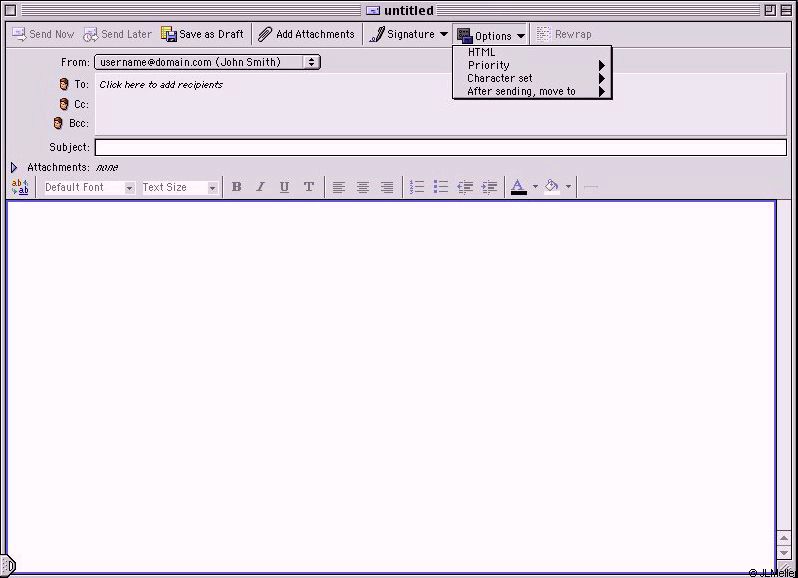This screenshot has width=798, height=578.
Task: Insert horizontal line
Action: 590,187
